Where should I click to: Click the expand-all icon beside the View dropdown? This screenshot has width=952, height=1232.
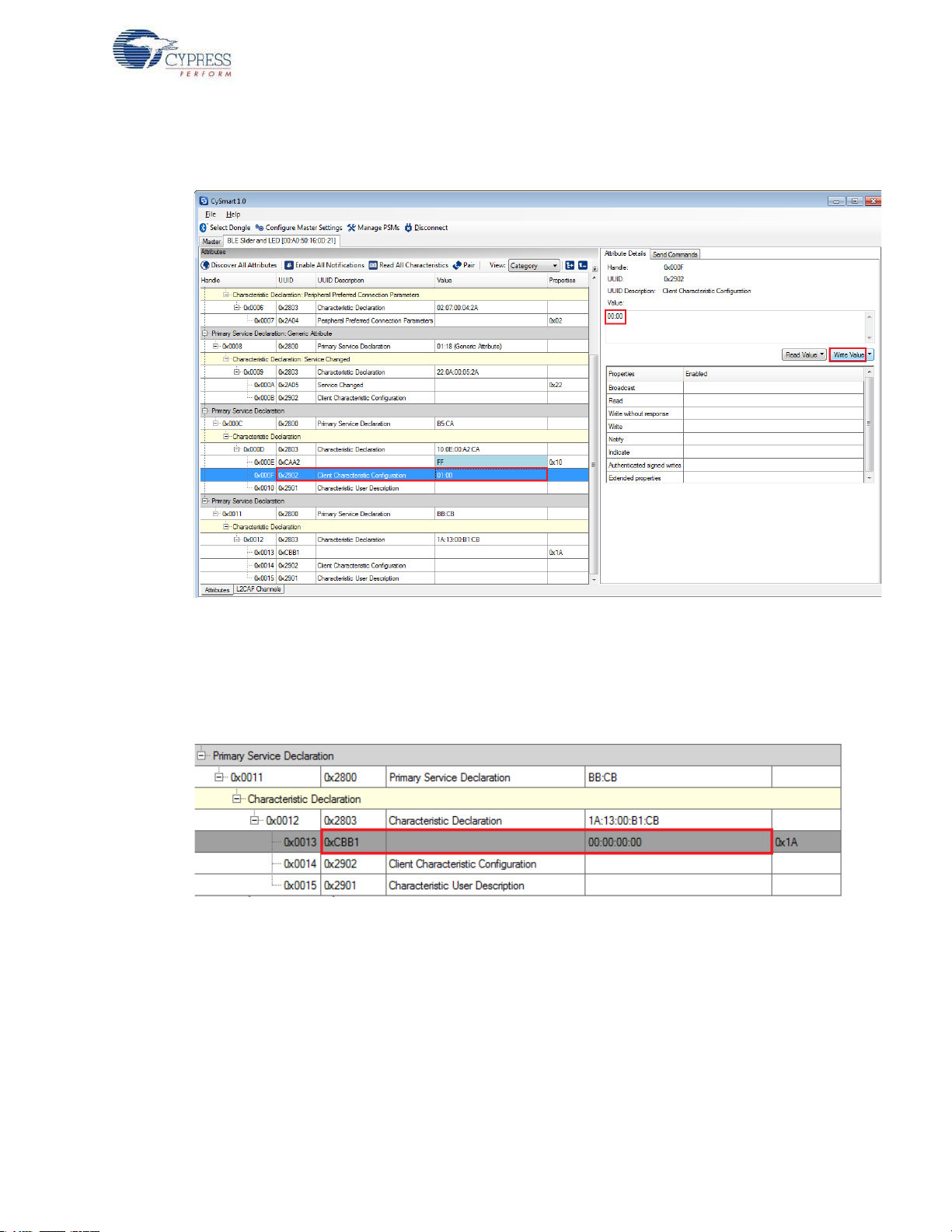pos(570,265)
